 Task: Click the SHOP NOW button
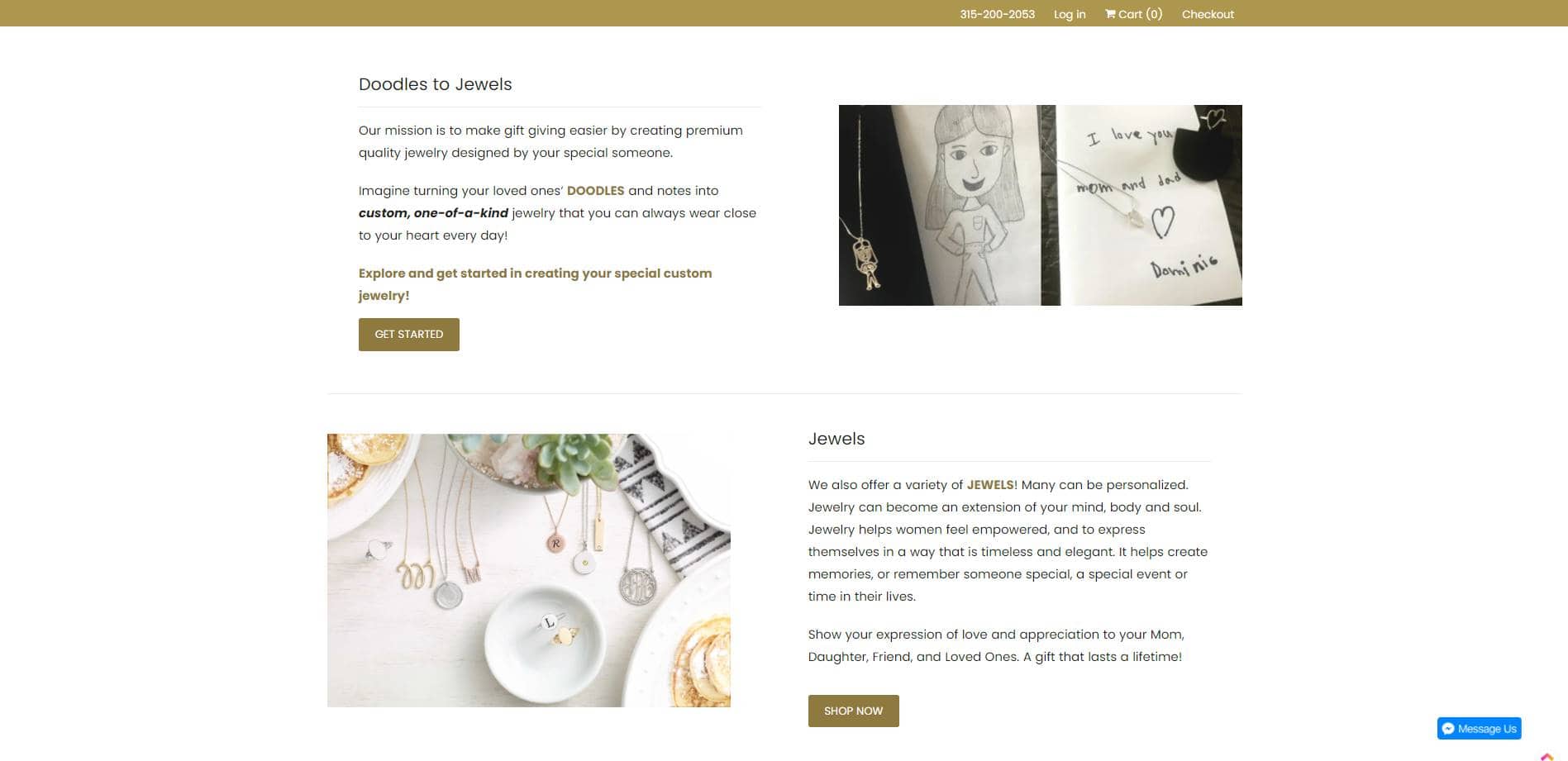[x=853, y=711]
